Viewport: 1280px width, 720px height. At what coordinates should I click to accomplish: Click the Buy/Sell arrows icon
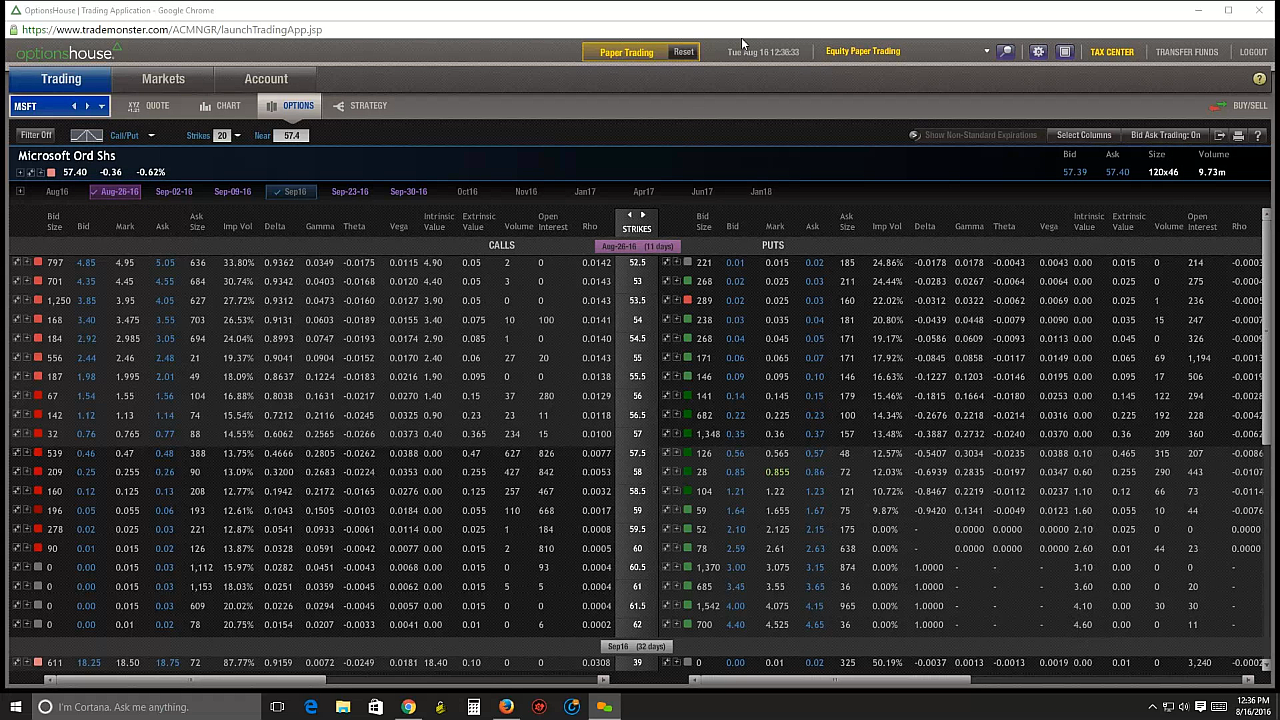[1217, 106]
